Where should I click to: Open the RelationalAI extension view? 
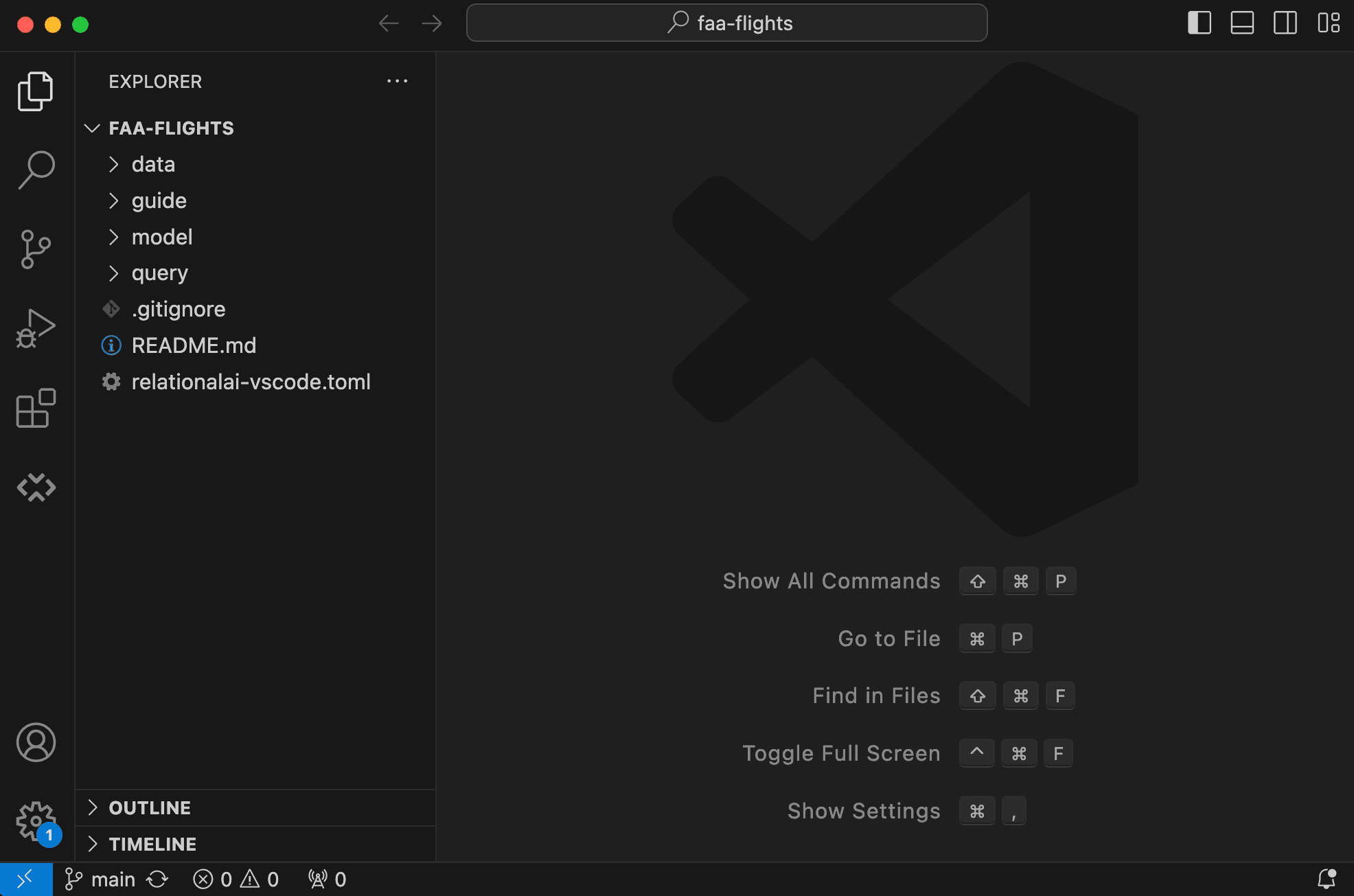click(36, 487)
